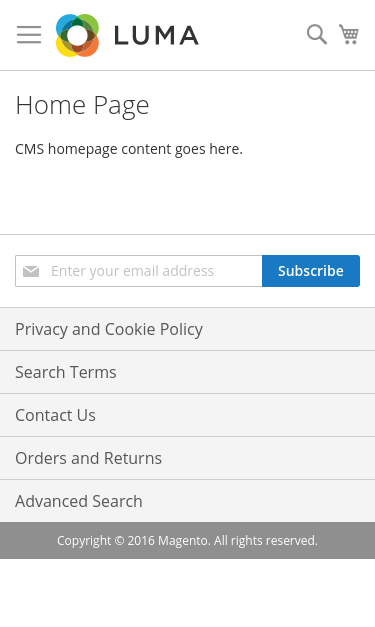Screen dimensions: 375x627
Task: Visit Orders and Returns page
Action: click(x=88, y=458)
